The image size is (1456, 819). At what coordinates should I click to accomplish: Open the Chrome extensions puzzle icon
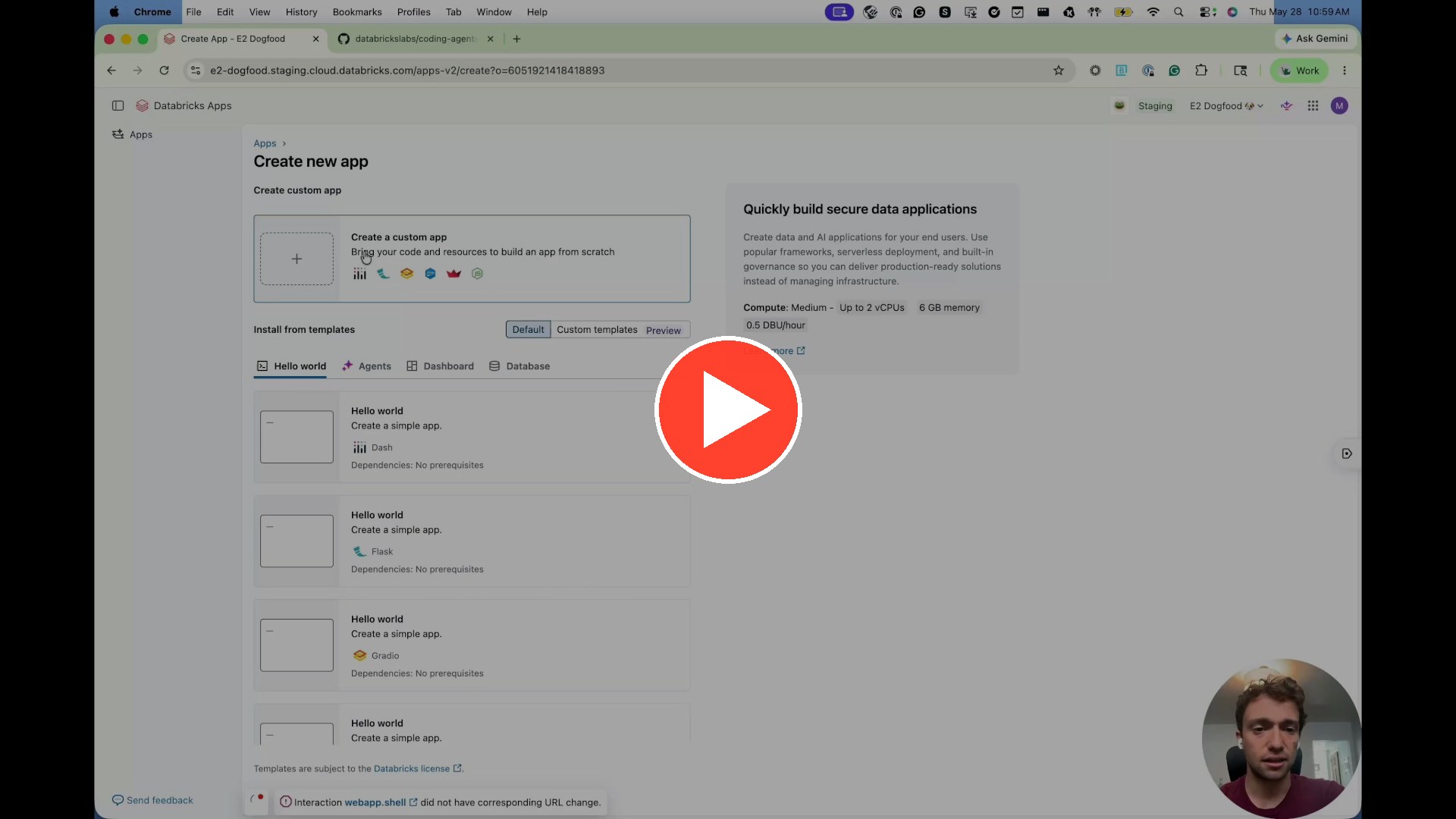[1201, 71]
